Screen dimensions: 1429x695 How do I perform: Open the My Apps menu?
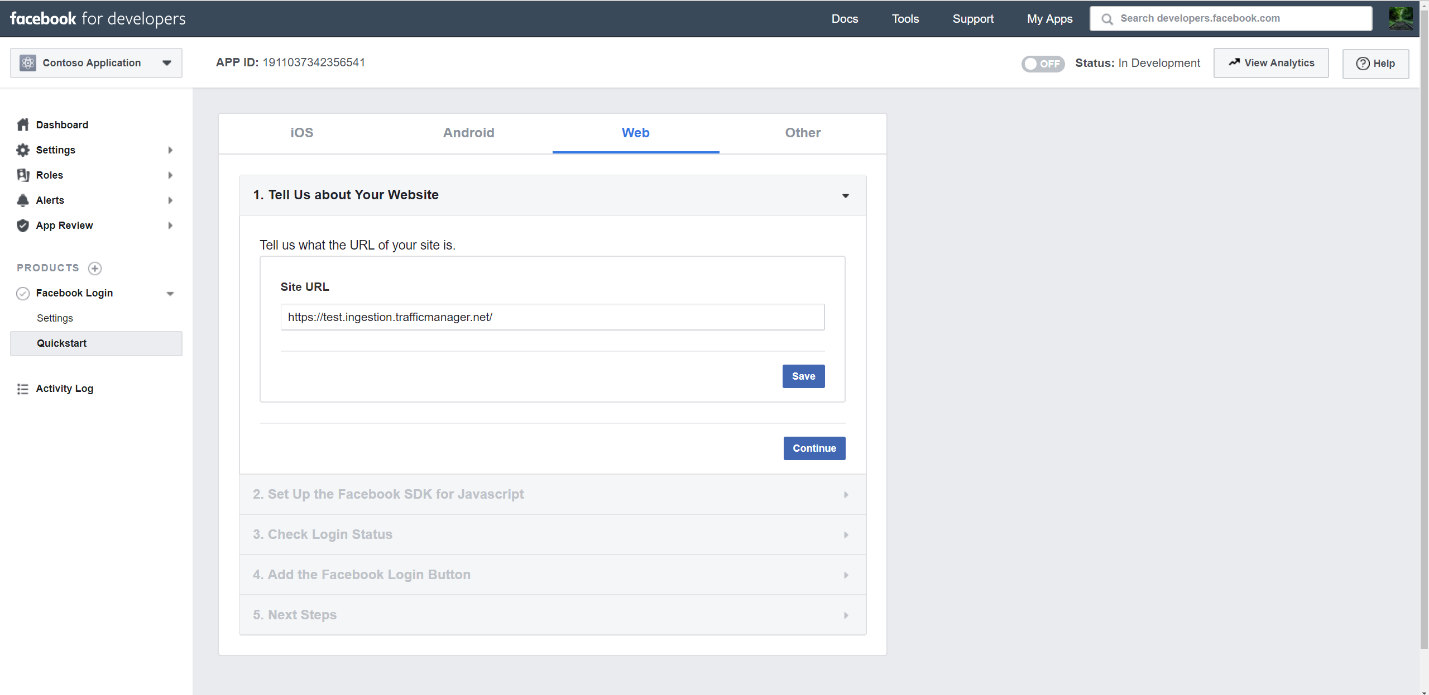(1050, 19)
